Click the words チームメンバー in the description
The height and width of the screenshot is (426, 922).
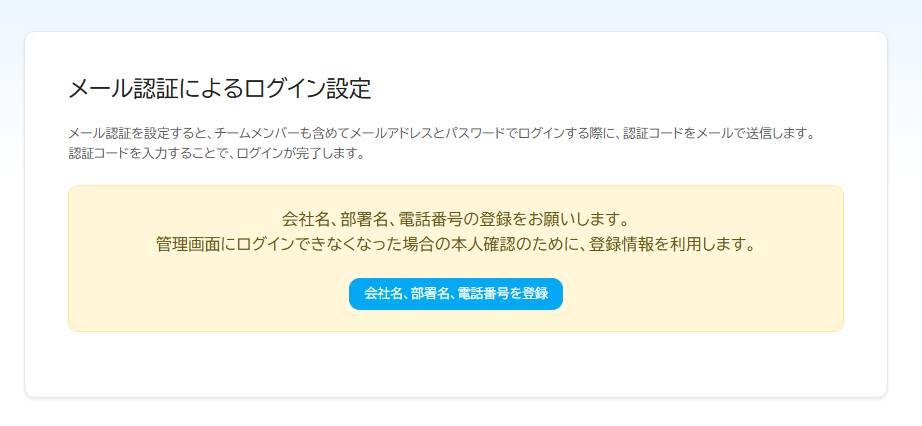pyautogui.click(x=256, y=133)
